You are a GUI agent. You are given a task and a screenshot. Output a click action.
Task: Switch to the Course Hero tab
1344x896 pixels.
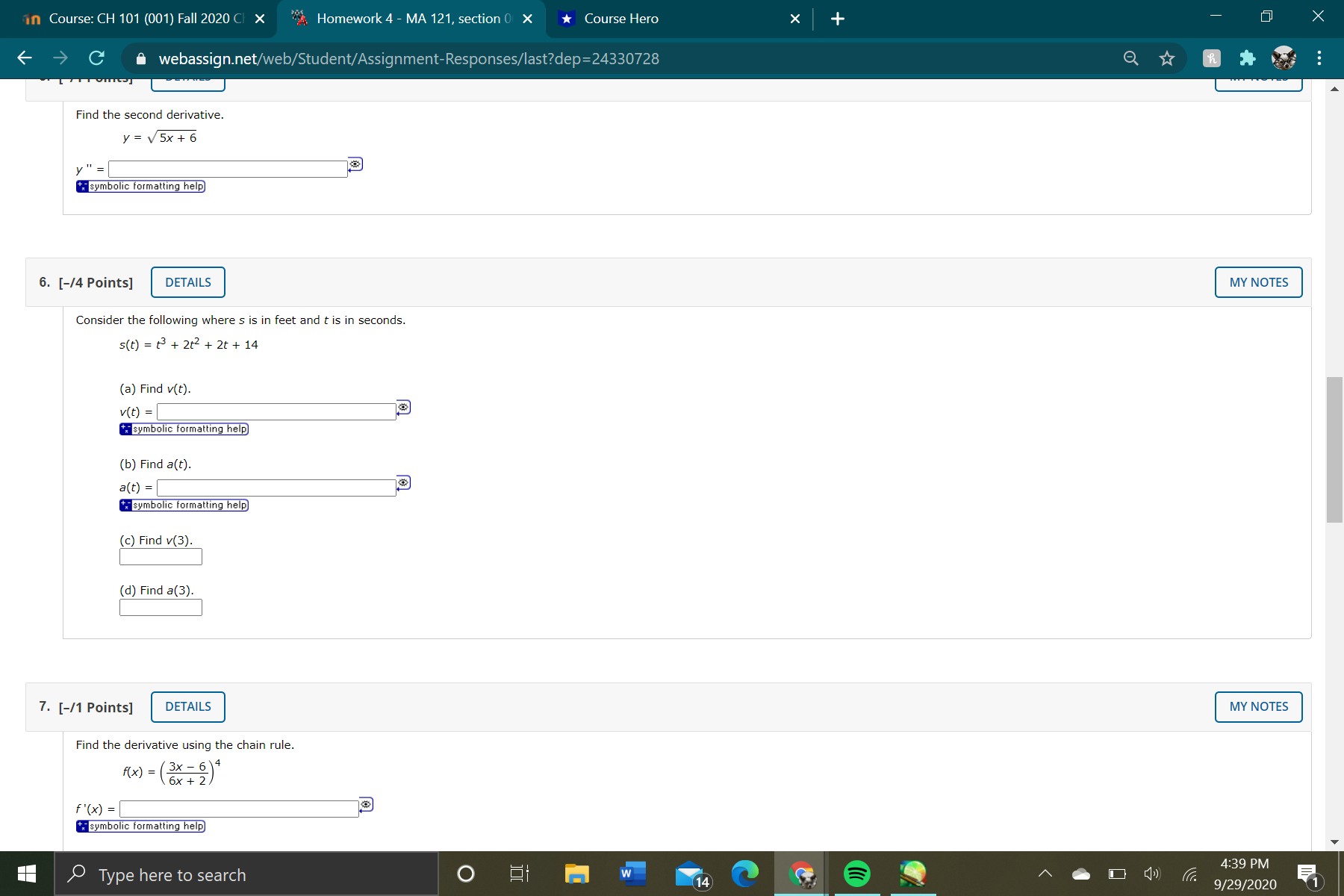[x=621, y=19]
